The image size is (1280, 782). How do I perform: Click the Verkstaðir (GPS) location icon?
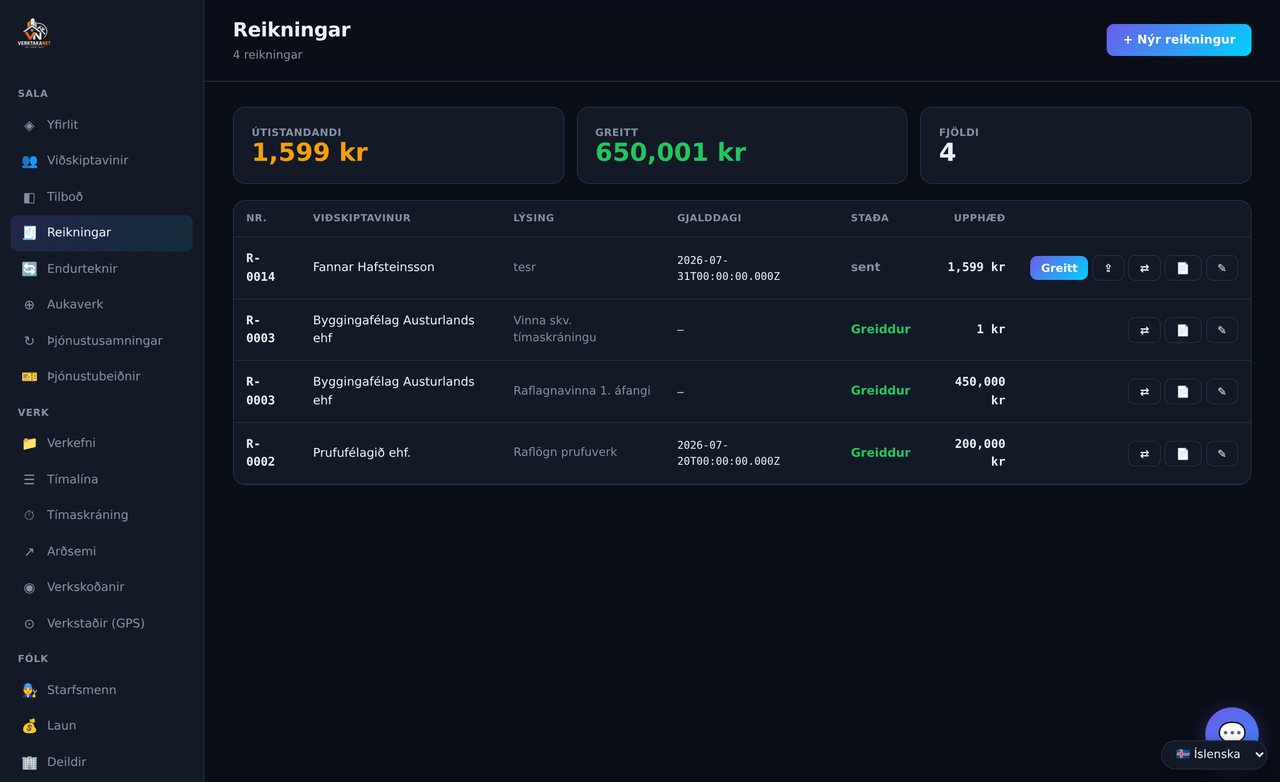(x=29, y=623)
